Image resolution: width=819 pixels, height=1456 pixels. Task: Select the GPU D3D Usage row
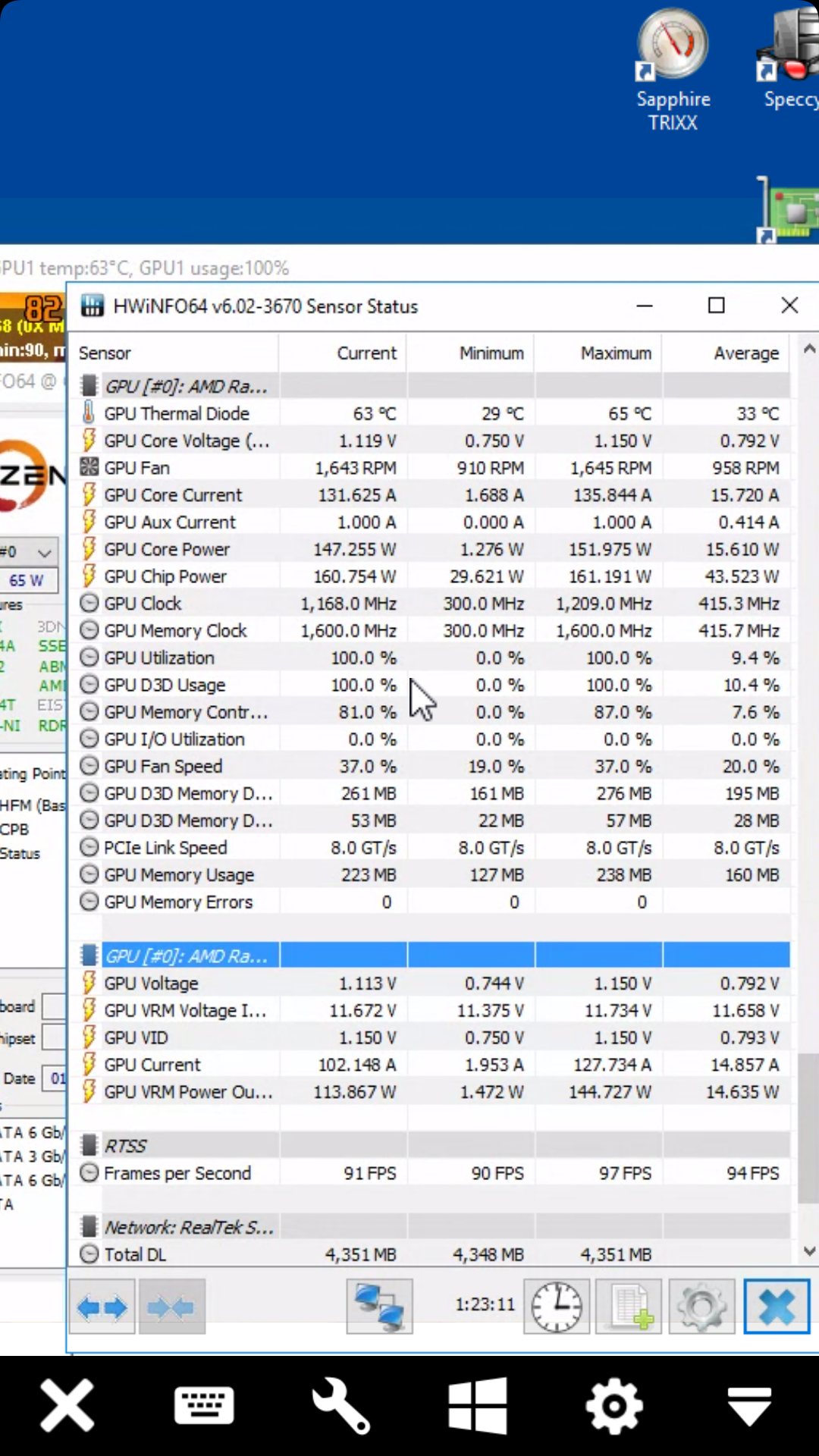tap(430, 685)
